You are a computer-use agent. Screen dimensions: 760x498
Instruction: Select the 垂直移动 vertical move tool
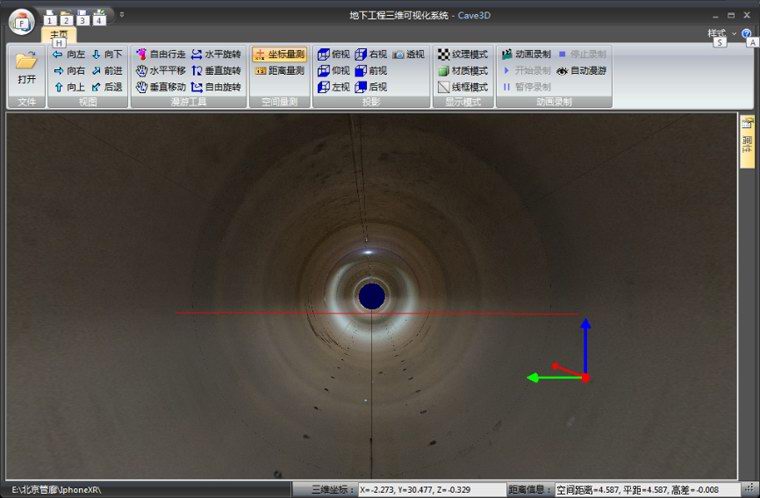161,87
